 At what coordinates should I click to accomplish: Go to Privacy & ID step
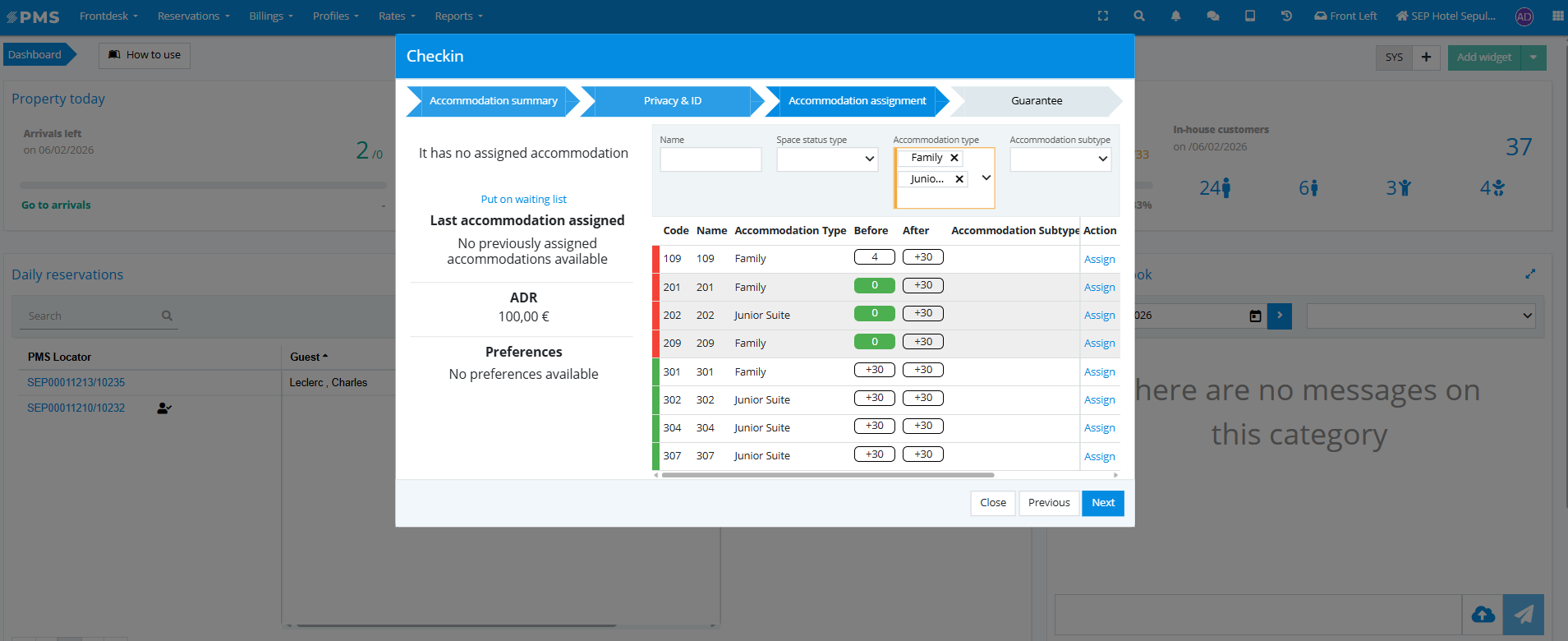(x=673, y=101)
